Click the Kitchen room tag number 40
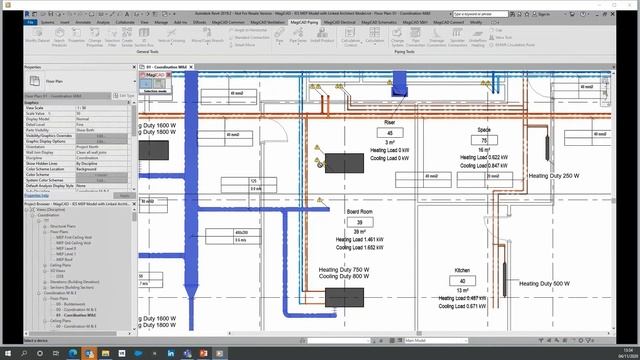This screenshot has width=640, height=360. (462, 281)
